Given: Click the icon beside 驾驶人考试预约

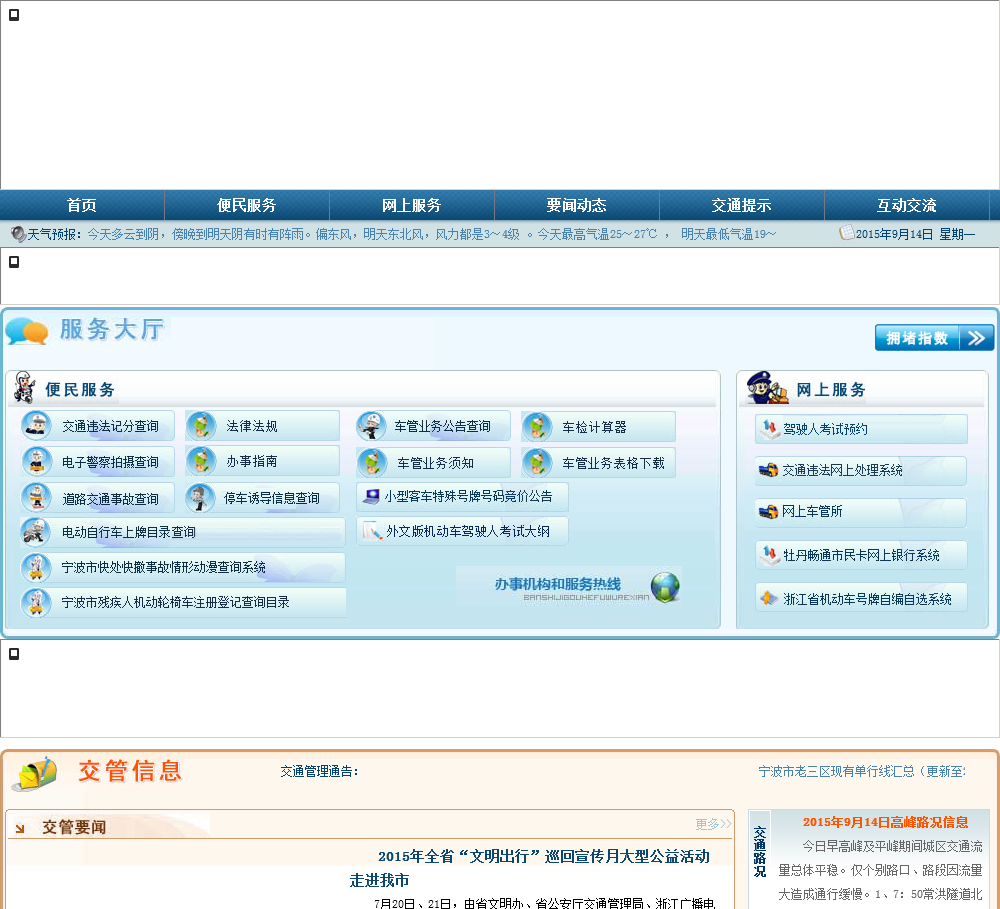Looking at the screenshot, I should tap(770, 429).
